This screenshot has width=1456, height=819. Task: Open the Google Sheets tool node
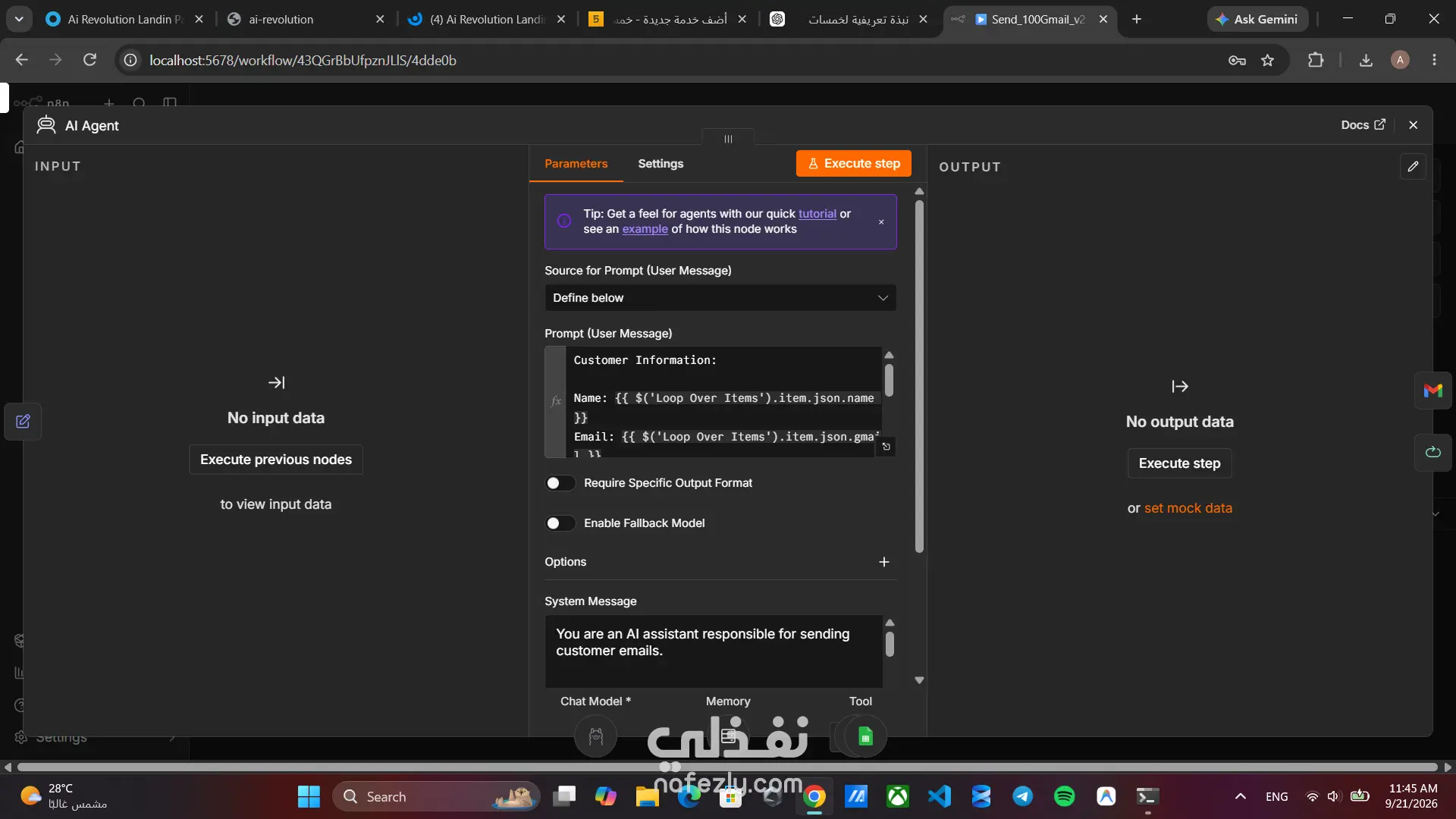pos(865,736)
